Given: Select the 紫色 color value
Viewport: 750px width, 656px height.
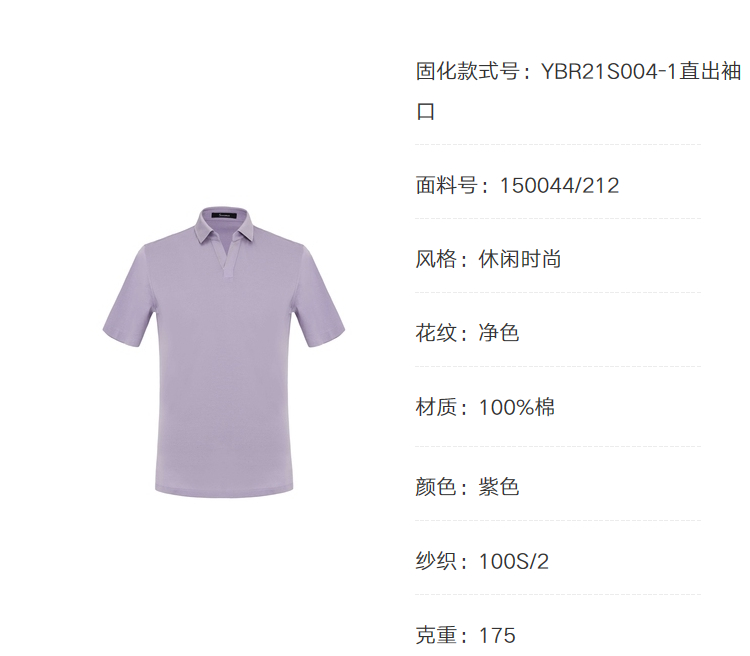Looking at the screenshot, I should click(x=499, y=487).
